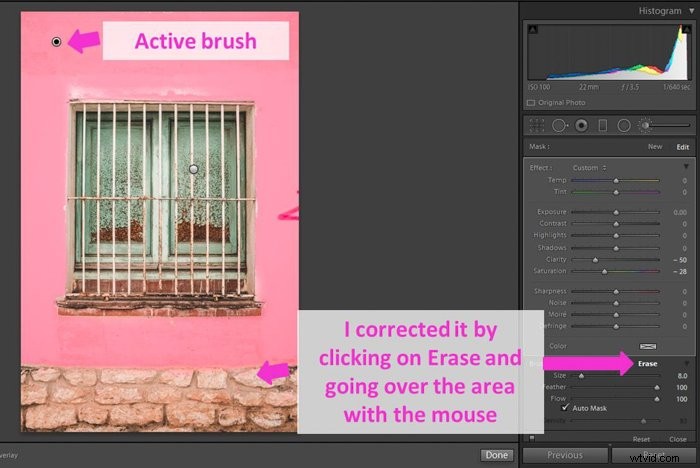Select the Red Eye Correction tool
Screen dimensions: 700x468
pos(581,125)
